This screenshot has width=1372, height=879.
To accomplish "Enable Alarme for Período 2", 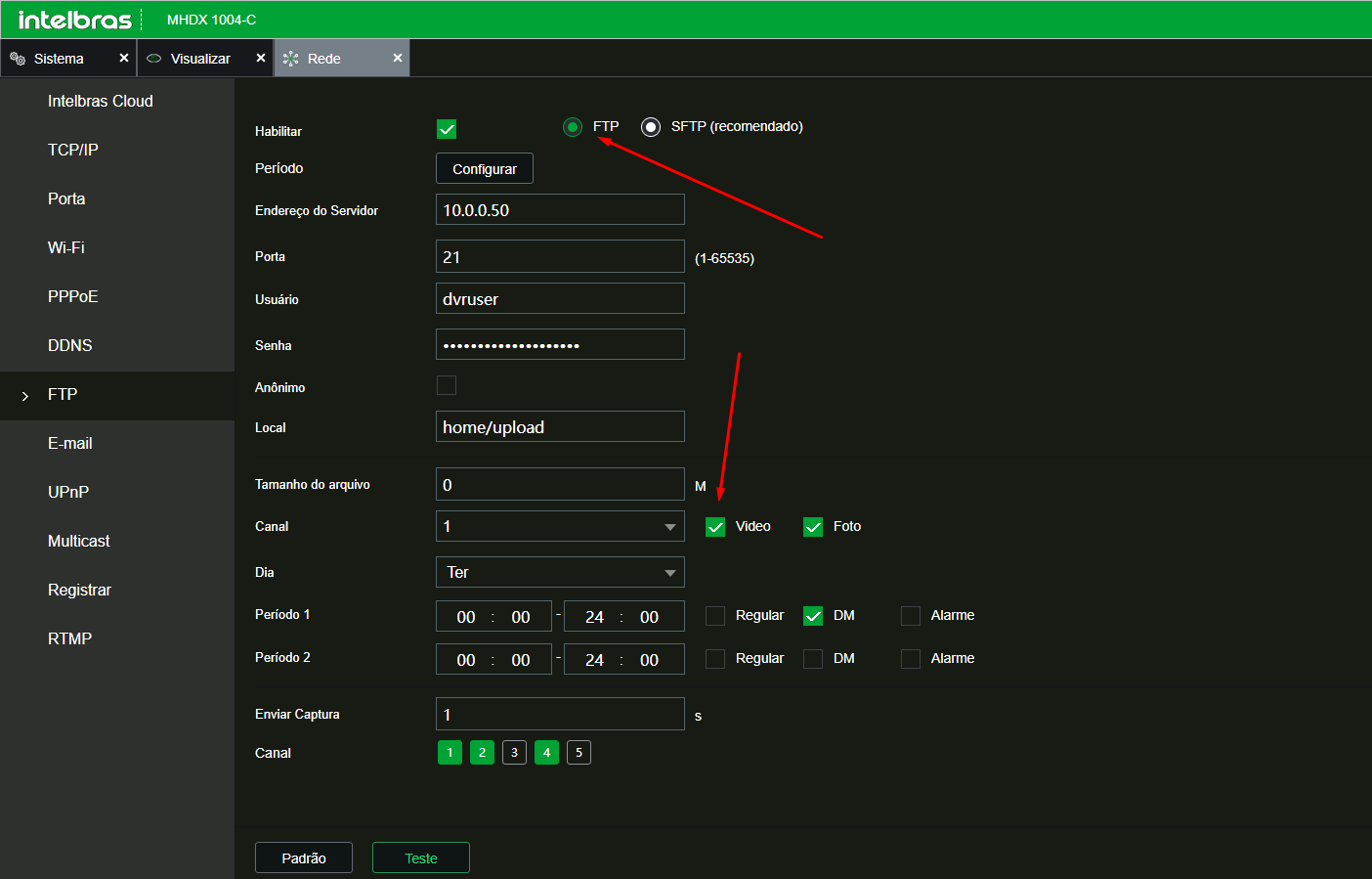I will pyautogui.click(x=911, y=659).
